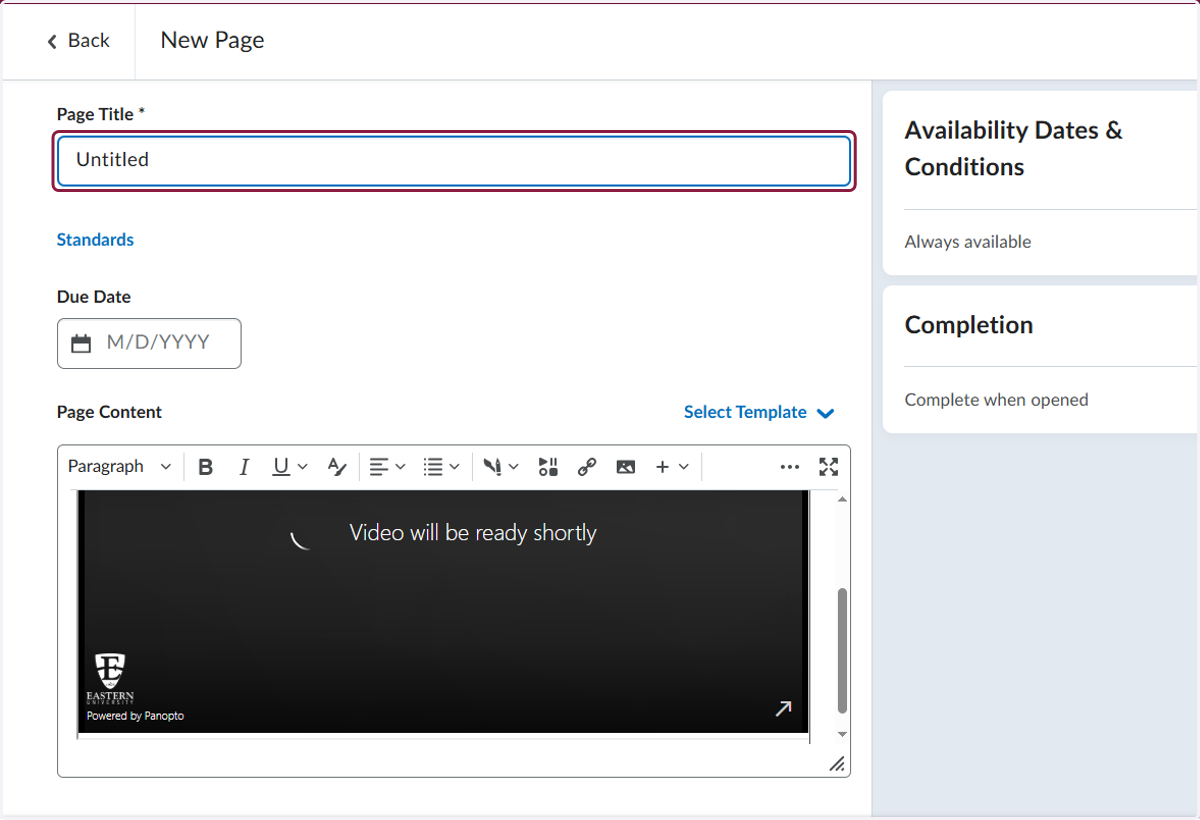Toggle bold formatting
The height and width of the screenshot is (820, 1200).
(206, 467)
